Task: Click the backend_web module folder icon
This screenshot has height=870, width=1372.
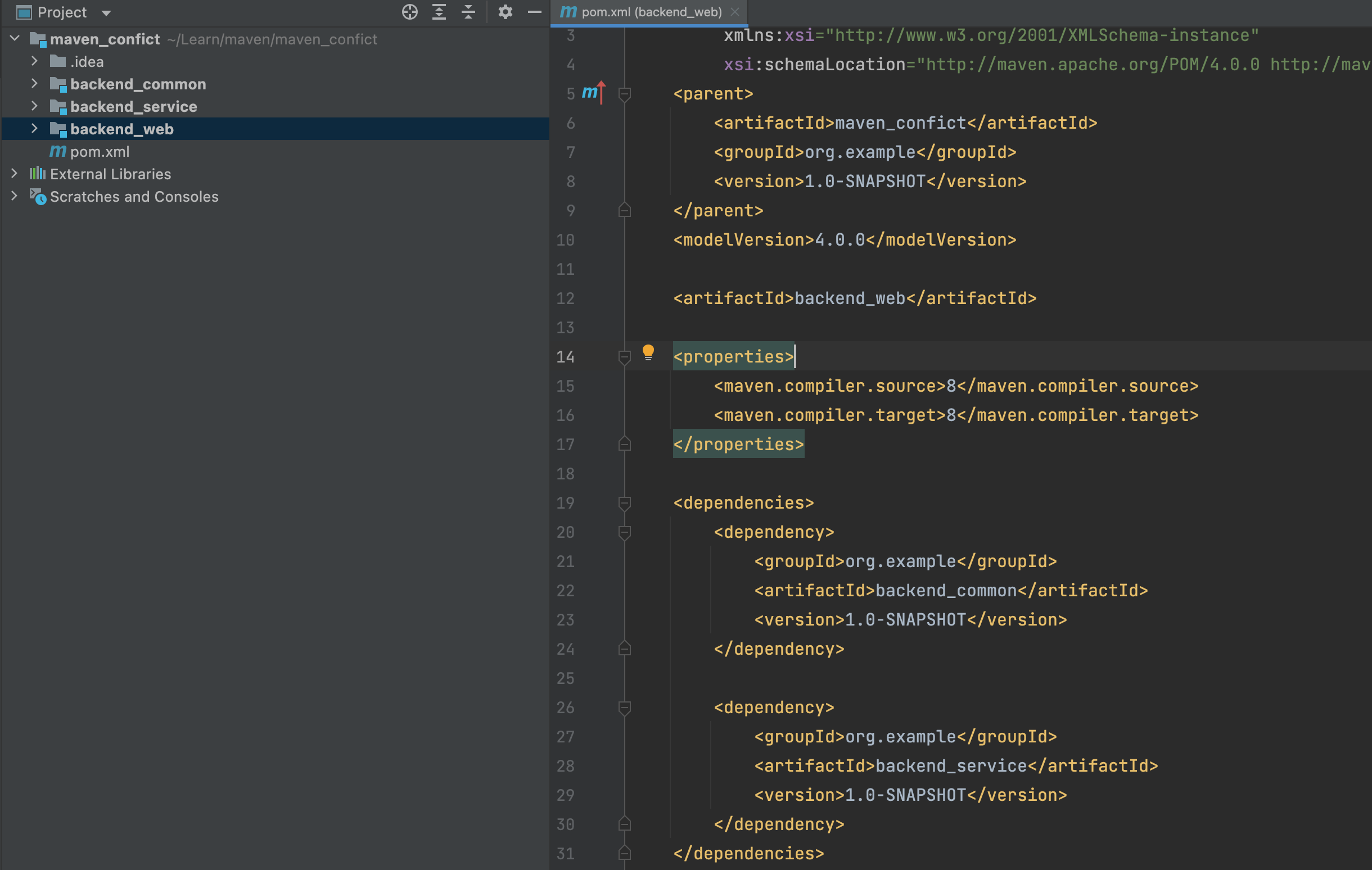Action: (x=58, y=129)
